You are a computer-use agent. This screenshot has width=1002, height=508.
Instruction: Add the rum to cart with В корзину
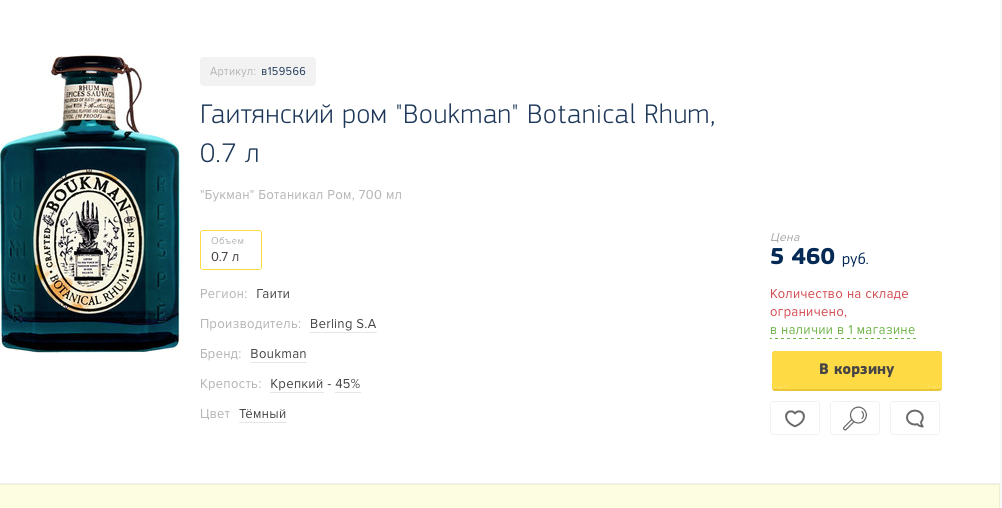click(856, 370)
